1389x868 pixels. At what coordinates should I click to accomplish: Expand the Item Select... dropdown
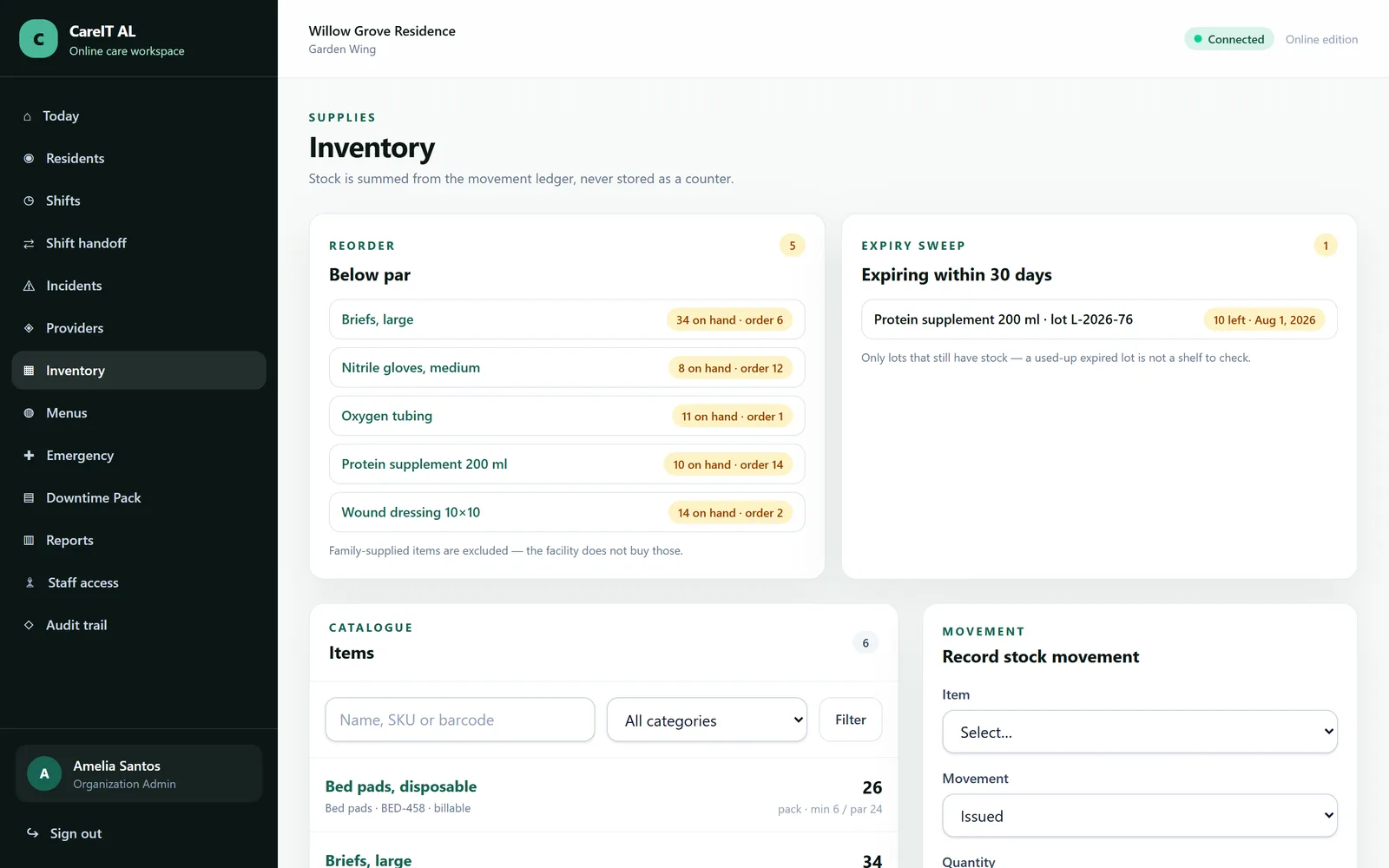point(1140,732)
